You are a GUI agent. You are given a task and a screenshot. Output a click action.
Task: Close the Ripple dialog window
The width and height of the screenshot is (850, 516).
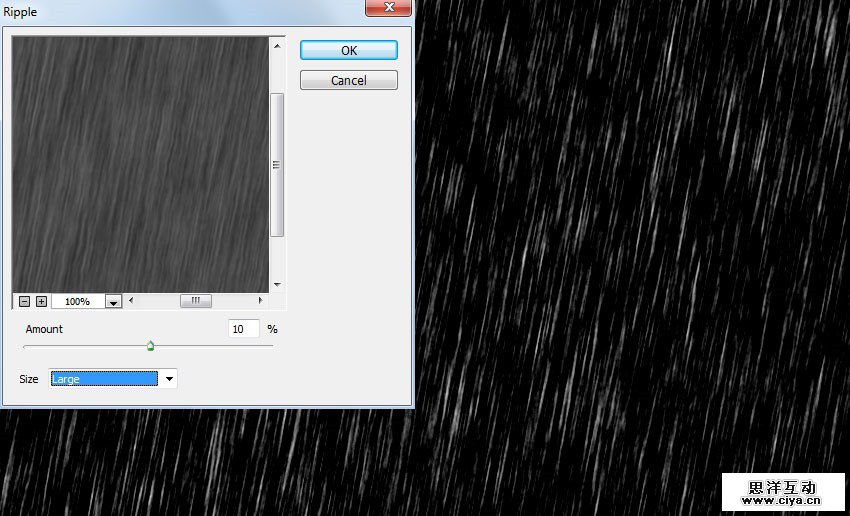(389, 8)
